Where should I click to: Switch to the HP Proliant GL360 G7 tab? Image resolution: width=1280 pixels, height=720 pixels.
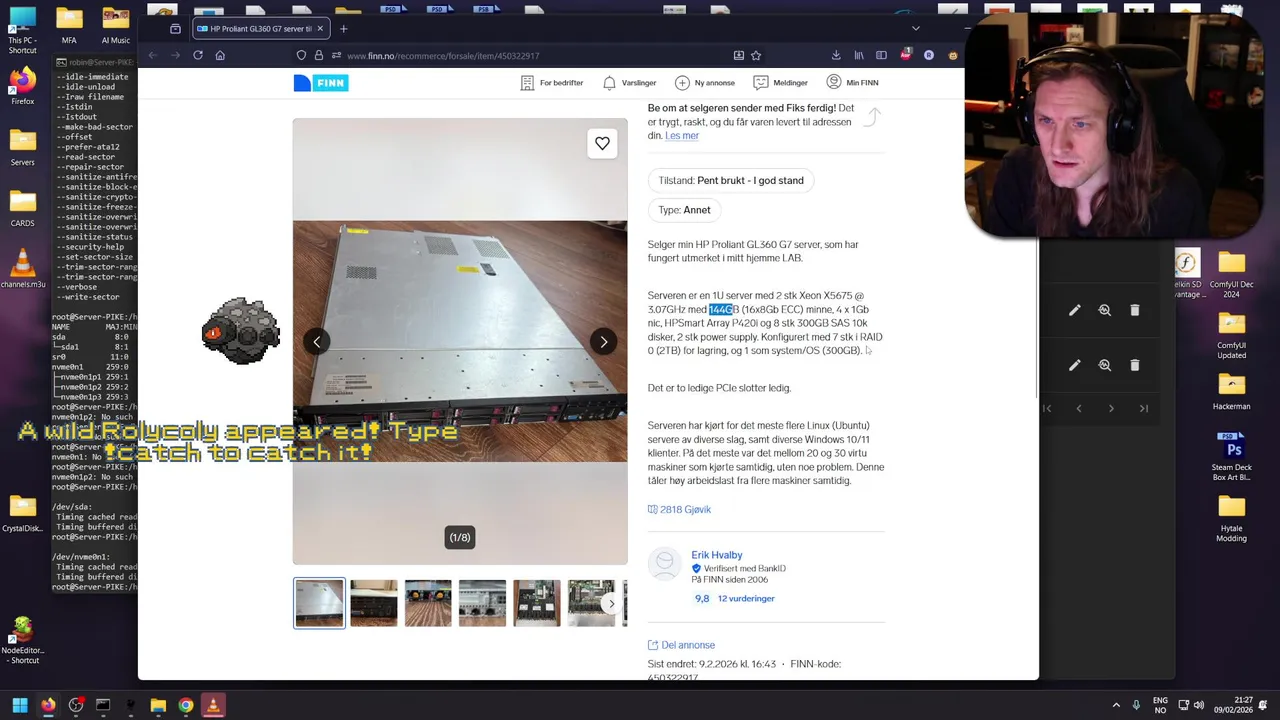(x=258, y=28)
